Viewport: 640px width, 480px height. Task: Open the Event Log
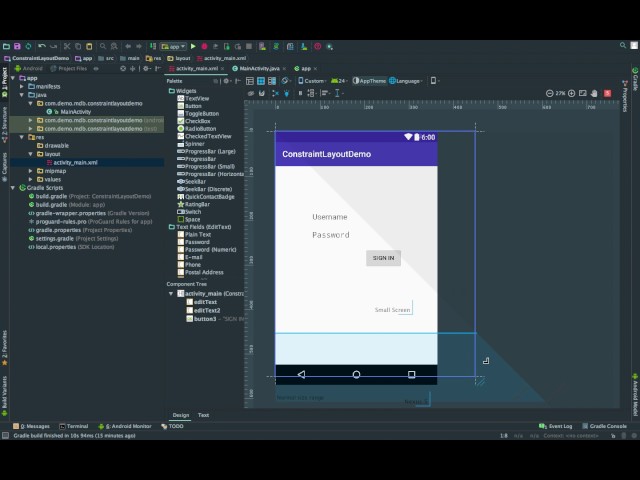tap(556, 426)
